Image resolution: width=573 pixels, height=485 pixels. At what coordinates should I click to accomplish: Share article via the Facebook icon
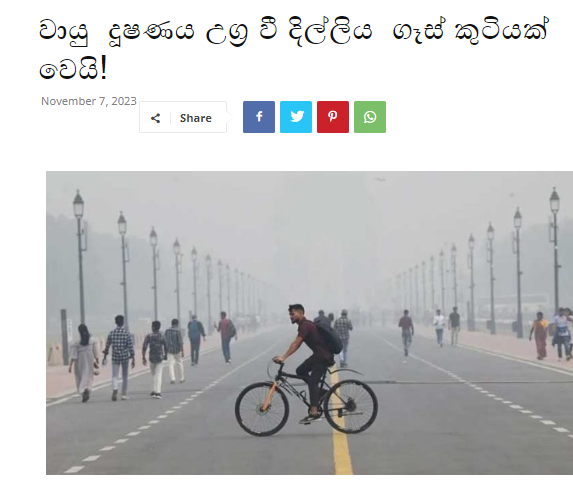pos(259,117)
